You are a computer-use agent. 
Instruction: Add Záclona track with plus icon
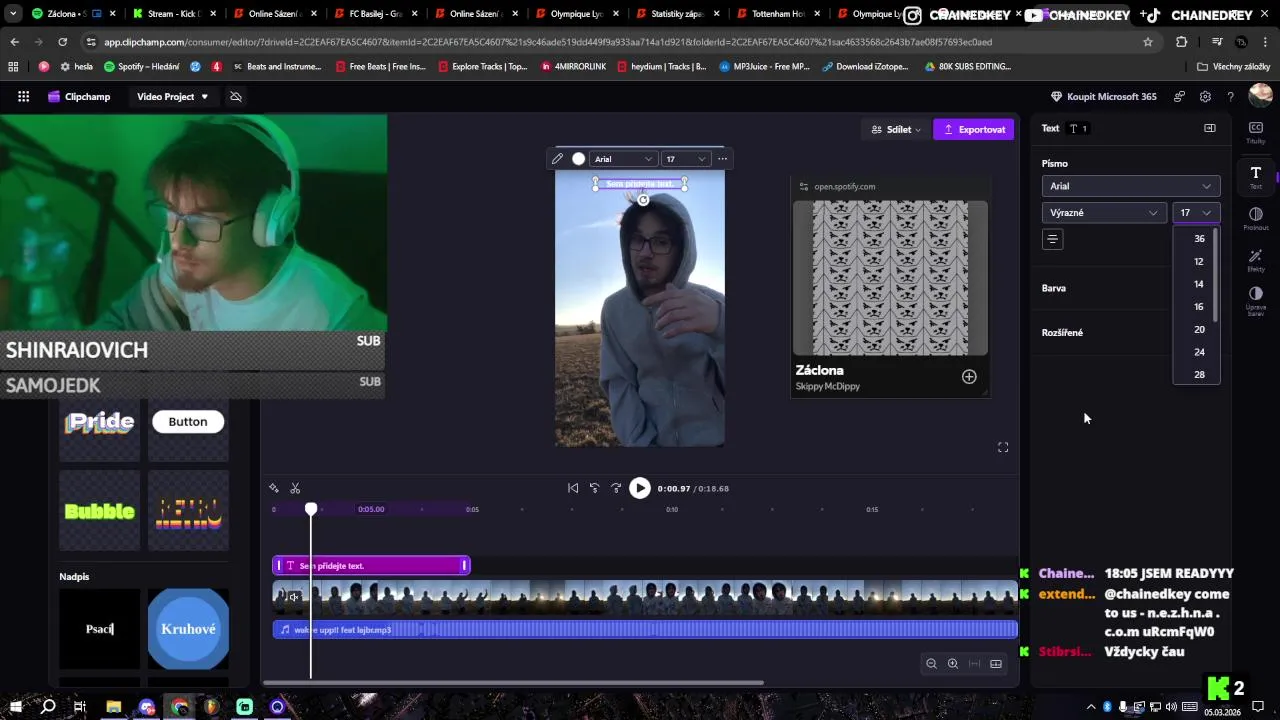[969, 377]
